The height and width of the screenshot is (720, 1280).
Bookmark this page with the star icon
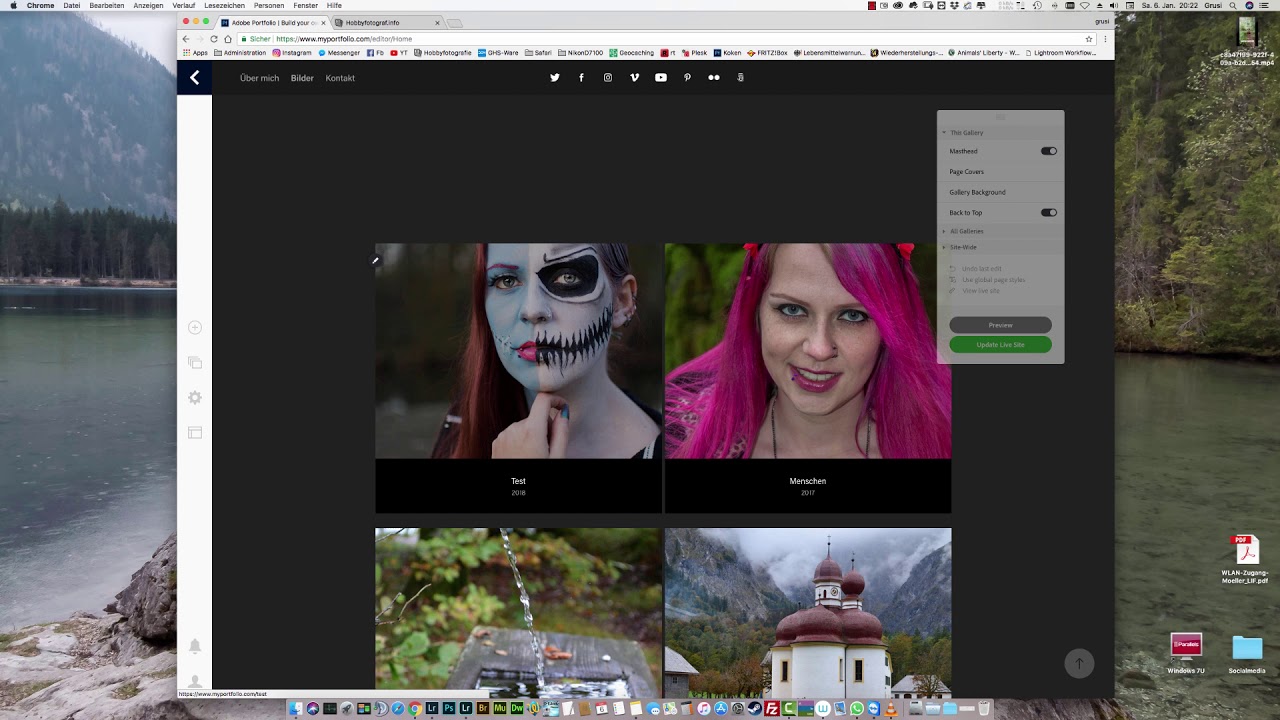1089,39
